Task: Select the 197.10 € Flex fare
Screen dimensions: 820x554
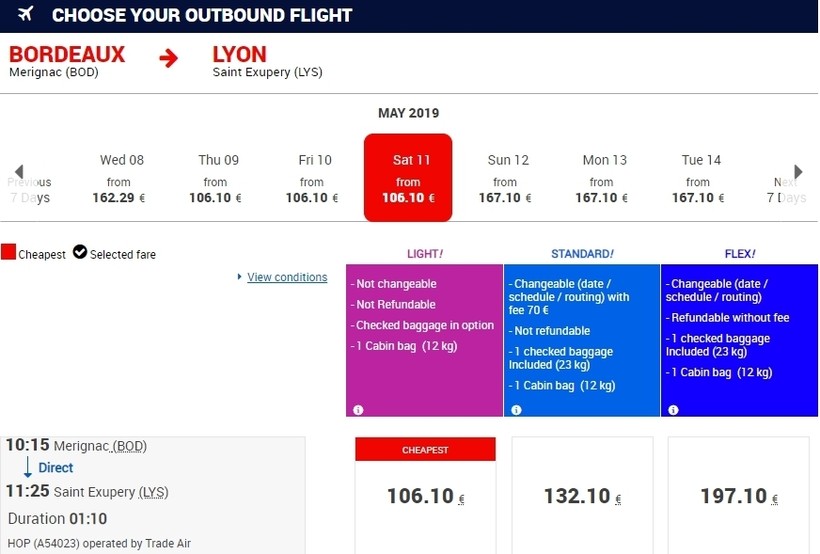Action: pos(739,496)
